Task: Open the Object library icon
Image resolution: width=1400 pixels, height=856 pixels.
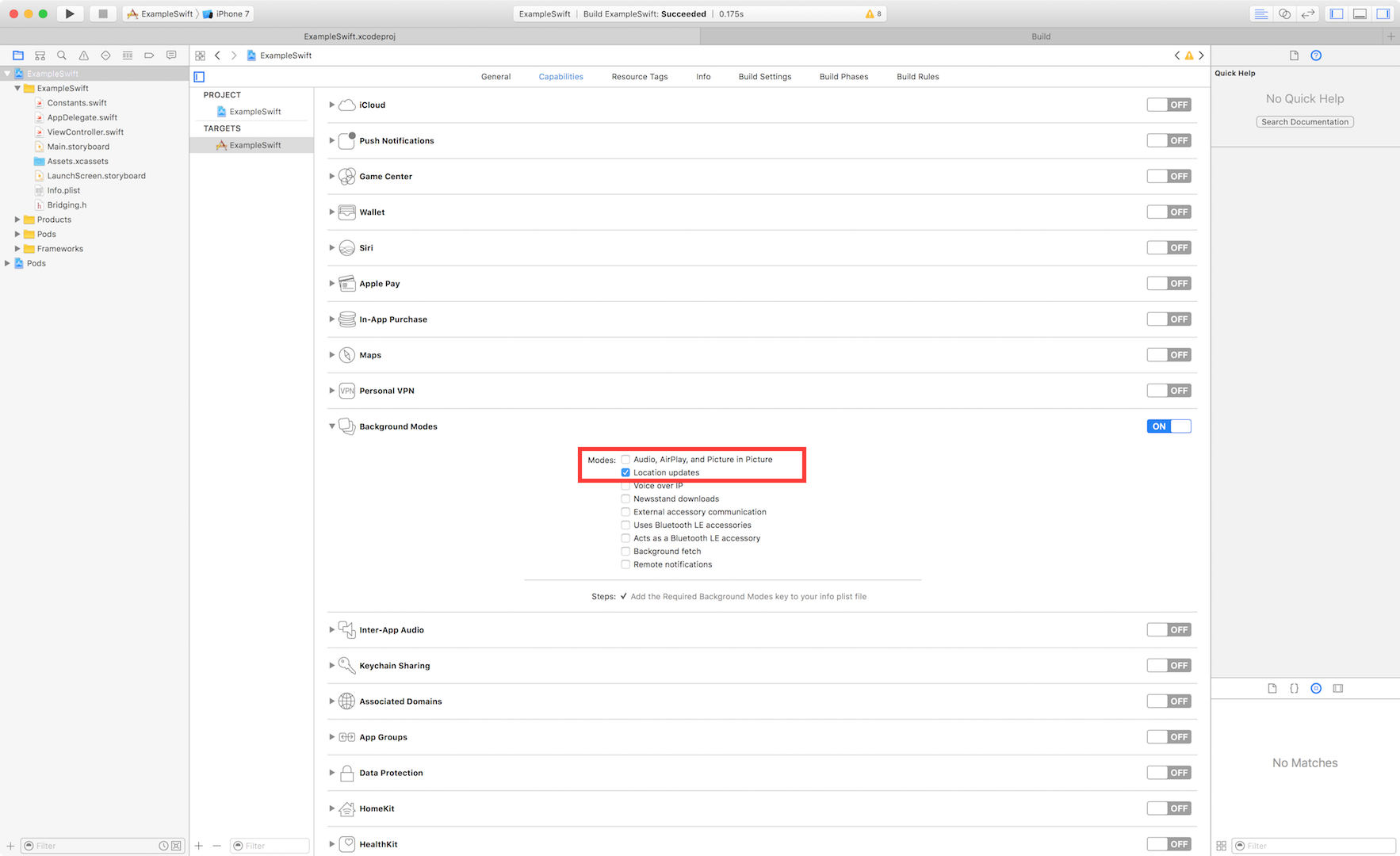Action: click(1316, 689)
